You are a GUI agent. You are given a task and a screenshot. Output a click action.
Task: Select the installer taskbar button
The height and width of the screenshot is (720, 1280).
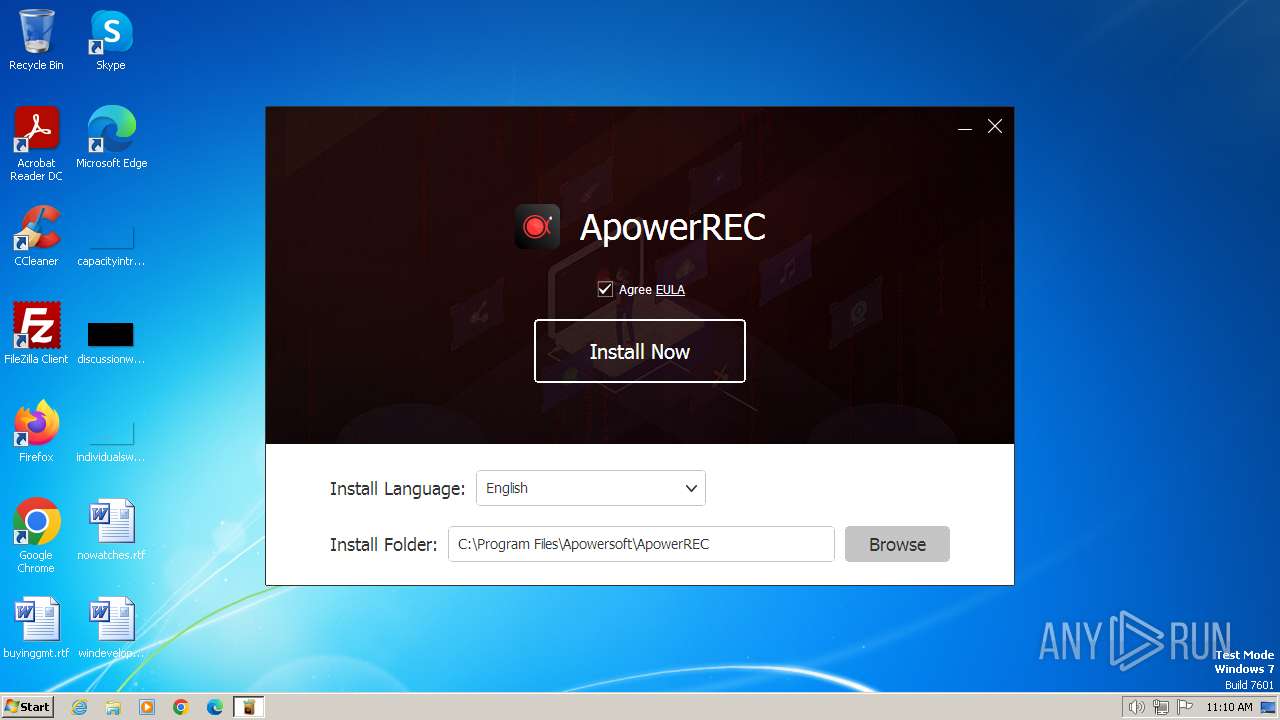(249, 707)
